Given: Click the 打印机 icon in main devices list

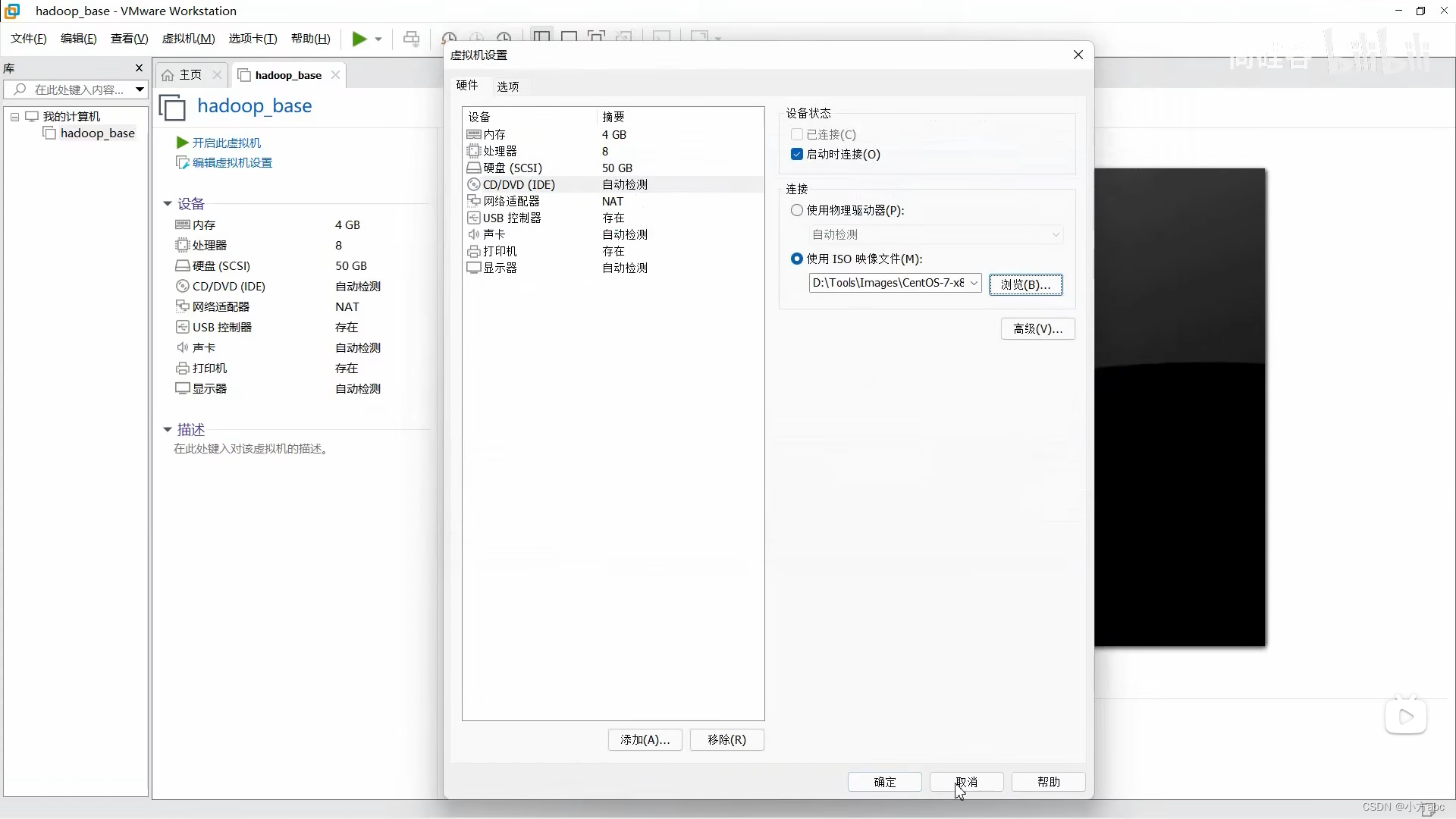Looking at the screenshot, I should 182,368.
